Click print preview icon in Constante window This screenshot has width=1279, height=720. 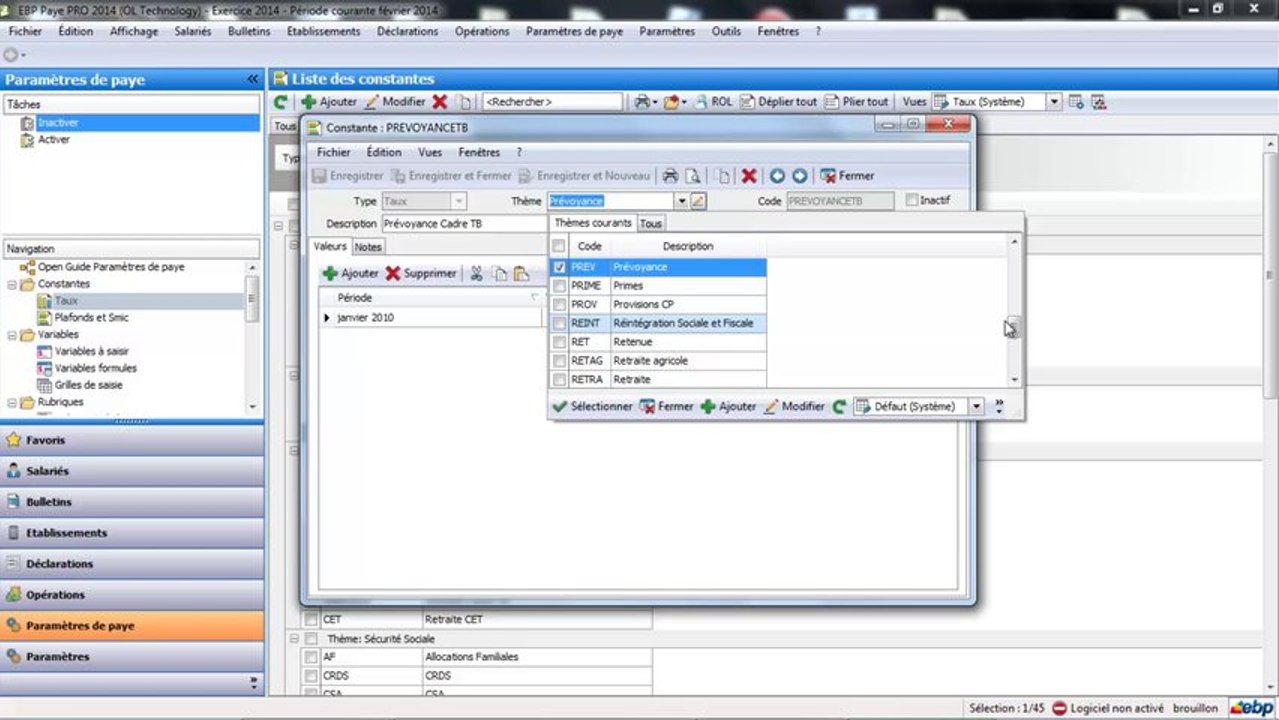click(692, 176)
